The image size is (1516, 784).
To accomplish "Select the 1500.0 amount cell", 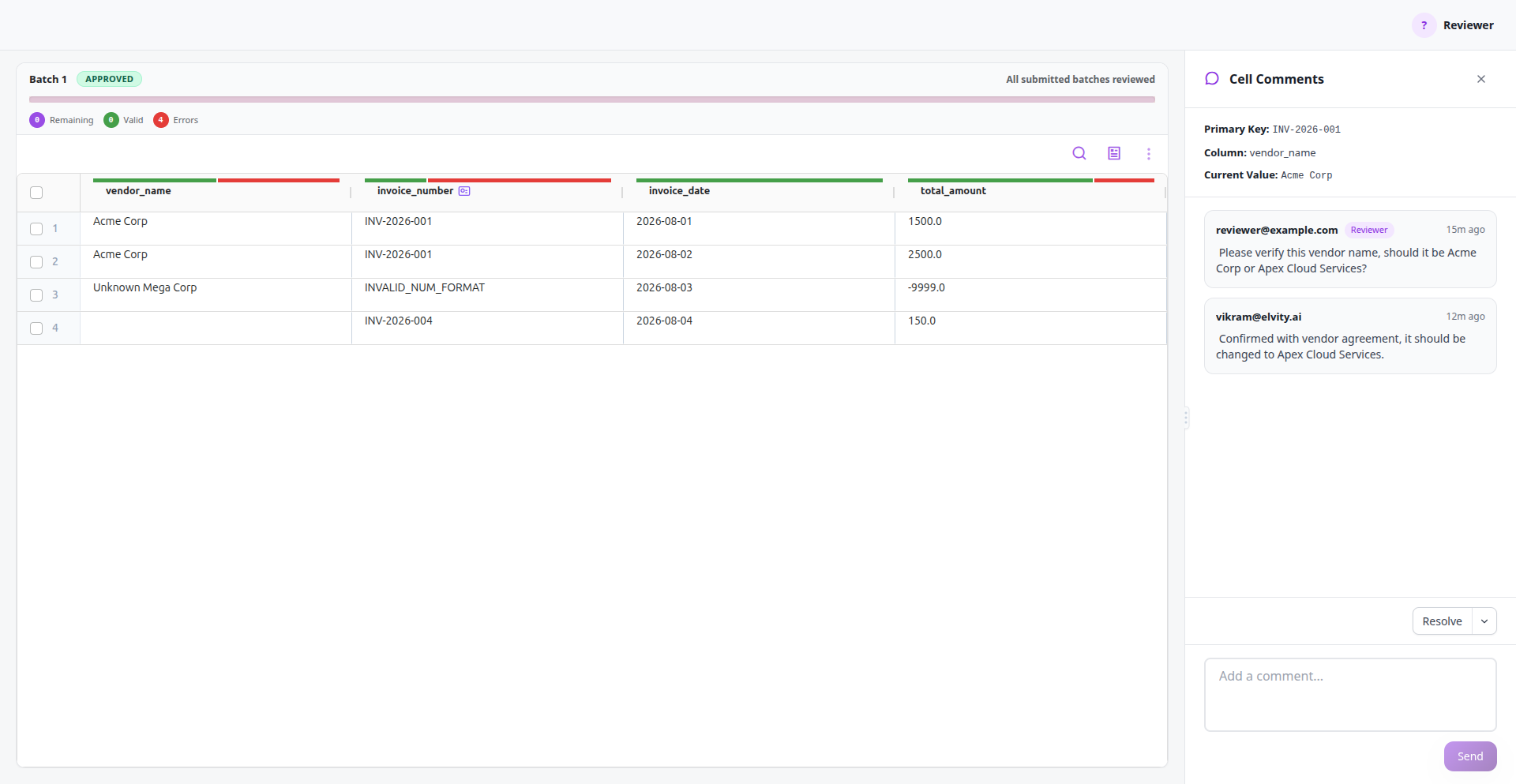I will click(1030, 228).
